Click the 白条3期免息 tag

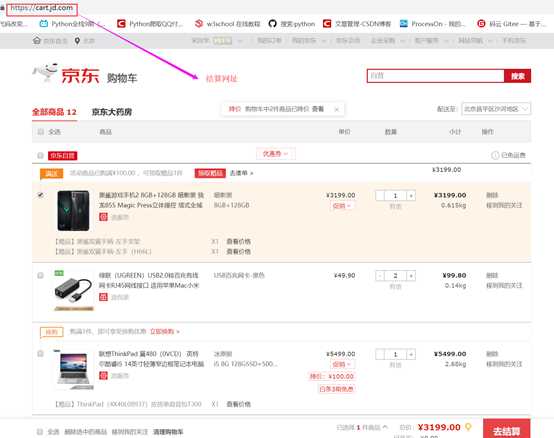coord(336,389)
